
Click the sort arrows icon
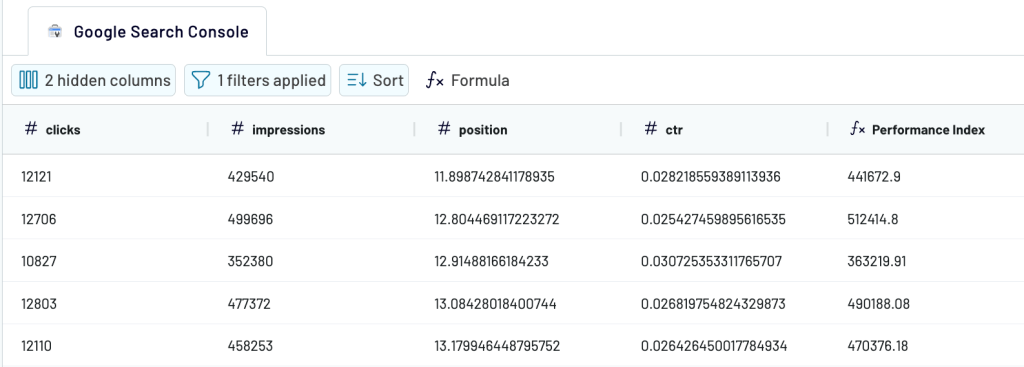(357, 80)
